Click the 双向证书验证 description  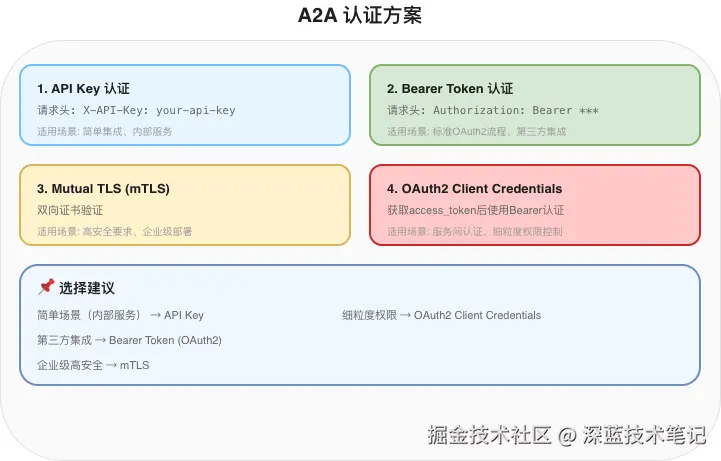click(70, 210)
